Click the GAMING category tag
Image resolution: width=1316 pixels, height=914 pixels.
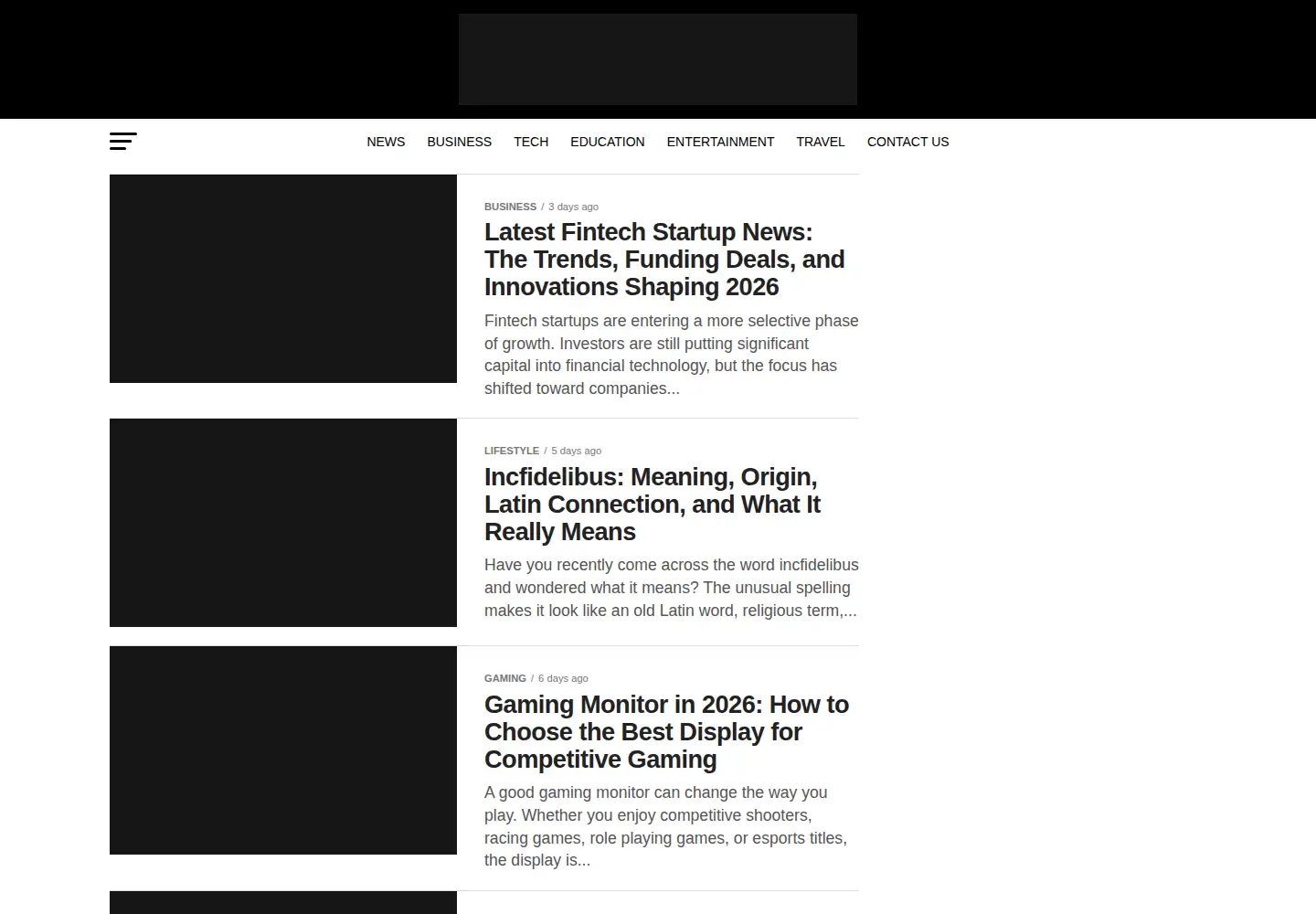click(x=505, y=678)
